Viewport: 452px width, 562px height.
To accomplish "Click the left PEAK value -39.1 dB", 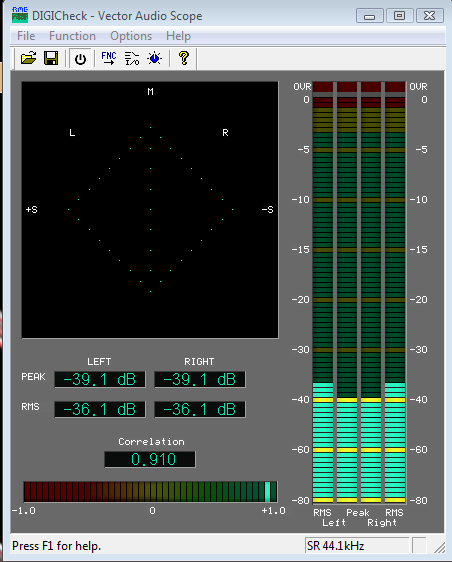I will click(100, 379).
